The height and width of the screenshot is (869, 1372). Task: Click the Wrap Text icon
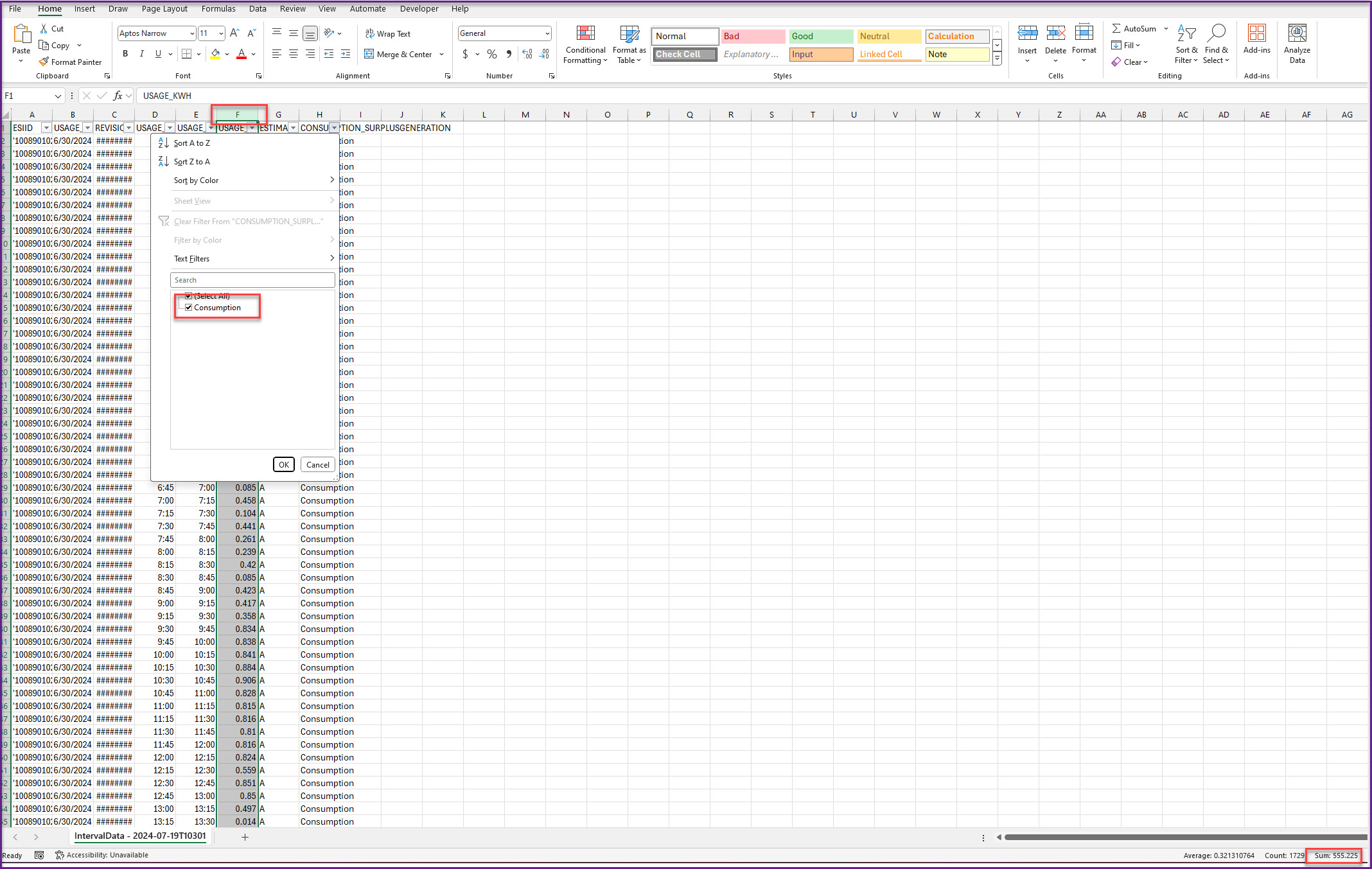pos(370,33)
